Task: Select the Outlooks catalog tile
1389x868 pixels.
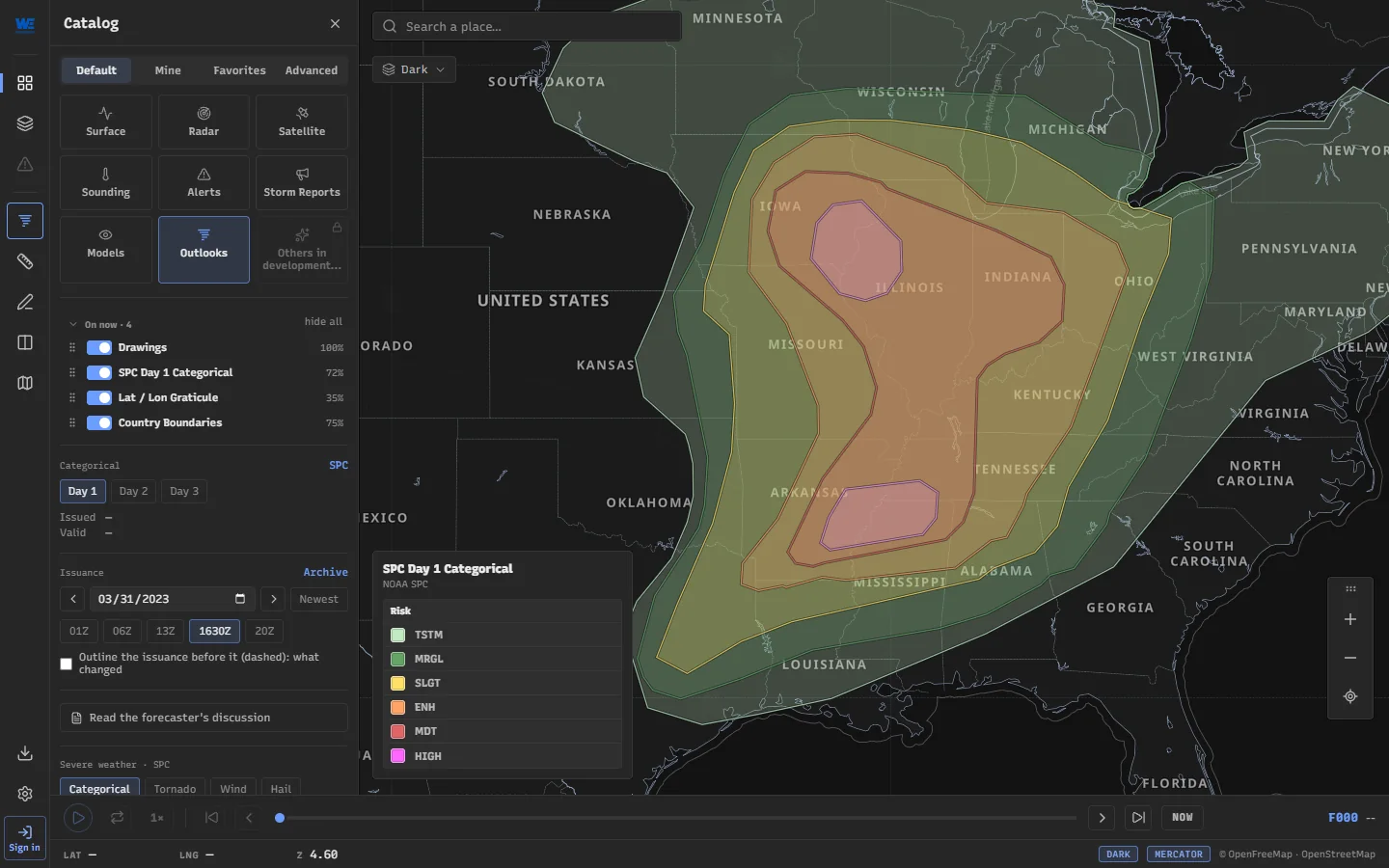Action: point(204,250)
